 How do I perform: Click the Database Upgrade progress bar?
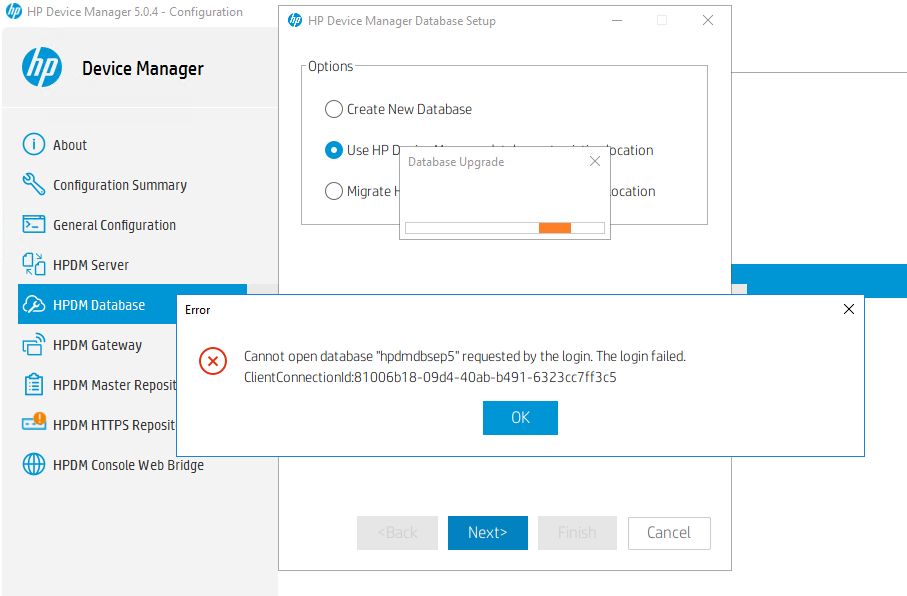tap(504, 228)
